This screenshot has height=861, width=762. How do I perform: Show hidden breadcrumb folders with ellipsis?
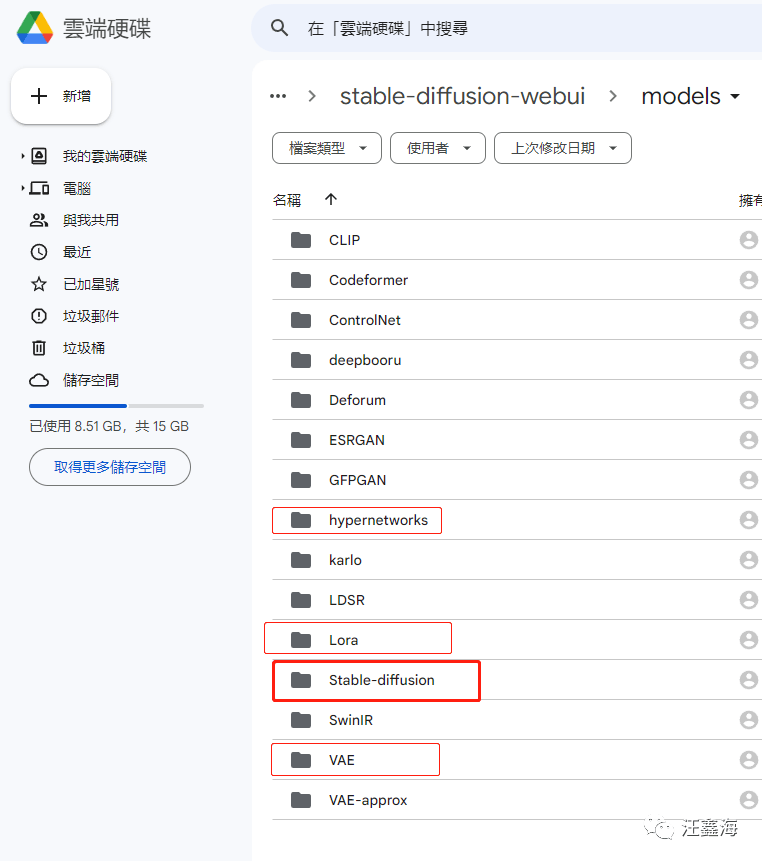[278, 96]
